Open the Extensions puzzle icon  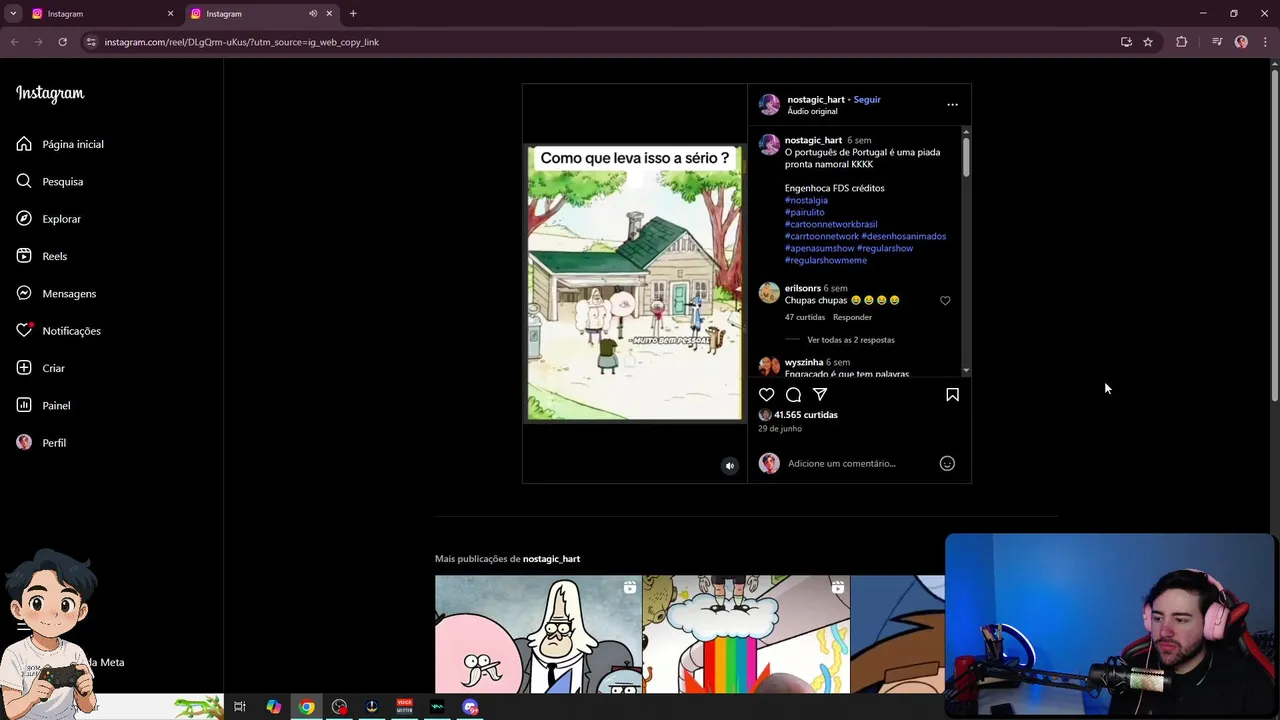click(x=1182, y=42)
